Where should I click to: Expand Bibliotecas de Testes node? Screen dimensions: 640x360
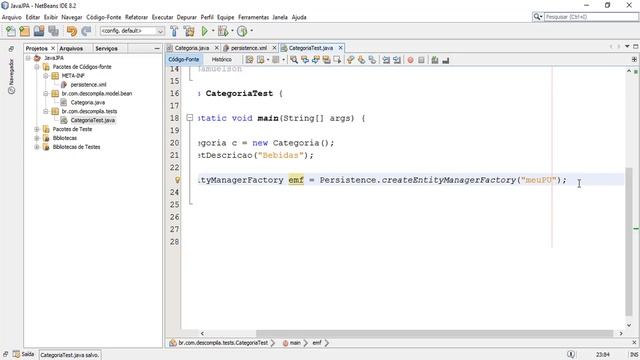(37, 147)
